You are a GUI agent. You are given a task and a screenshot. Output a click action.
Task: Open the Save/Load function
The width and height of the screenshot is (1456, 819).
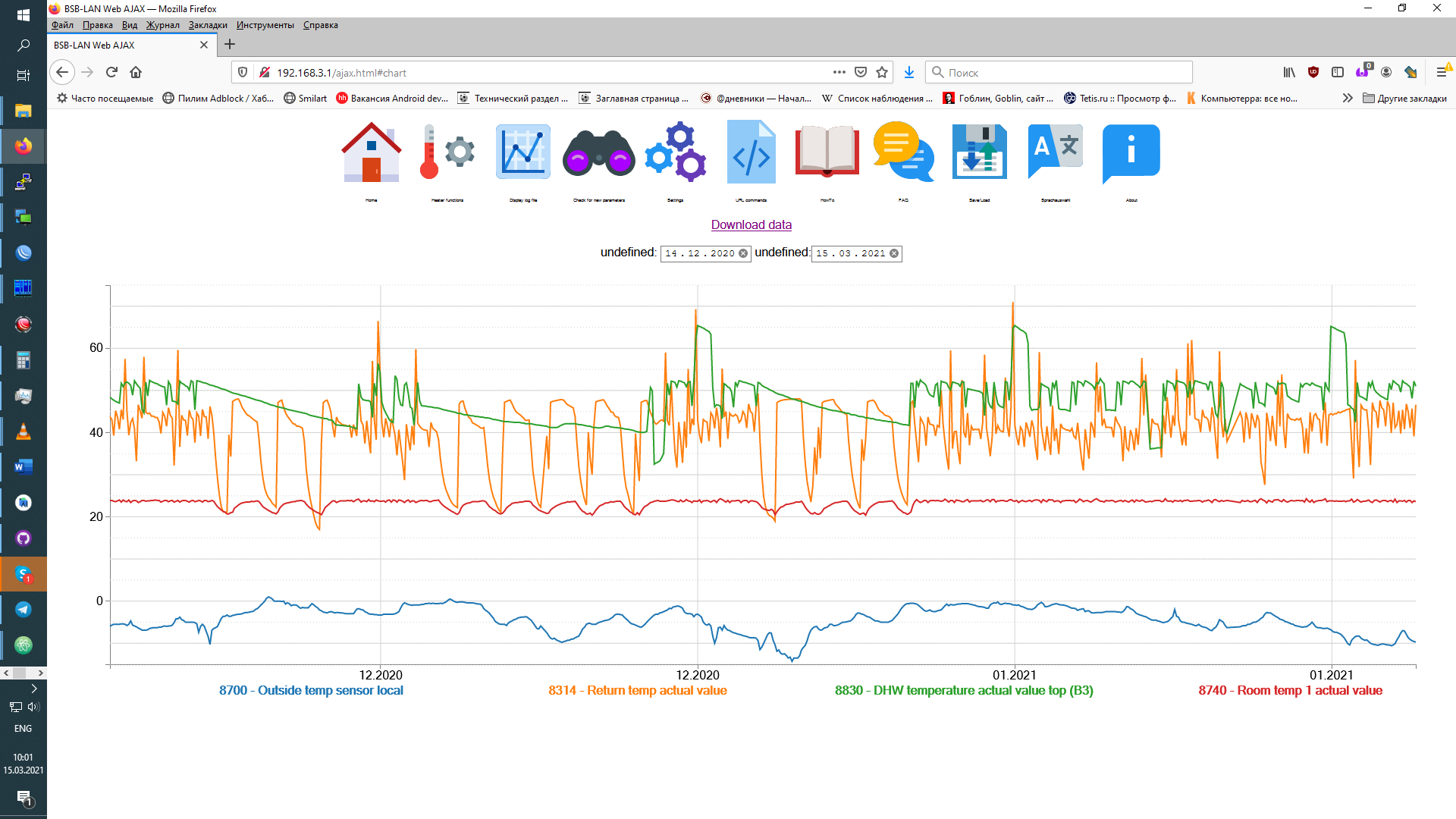[x=979, y=152]
